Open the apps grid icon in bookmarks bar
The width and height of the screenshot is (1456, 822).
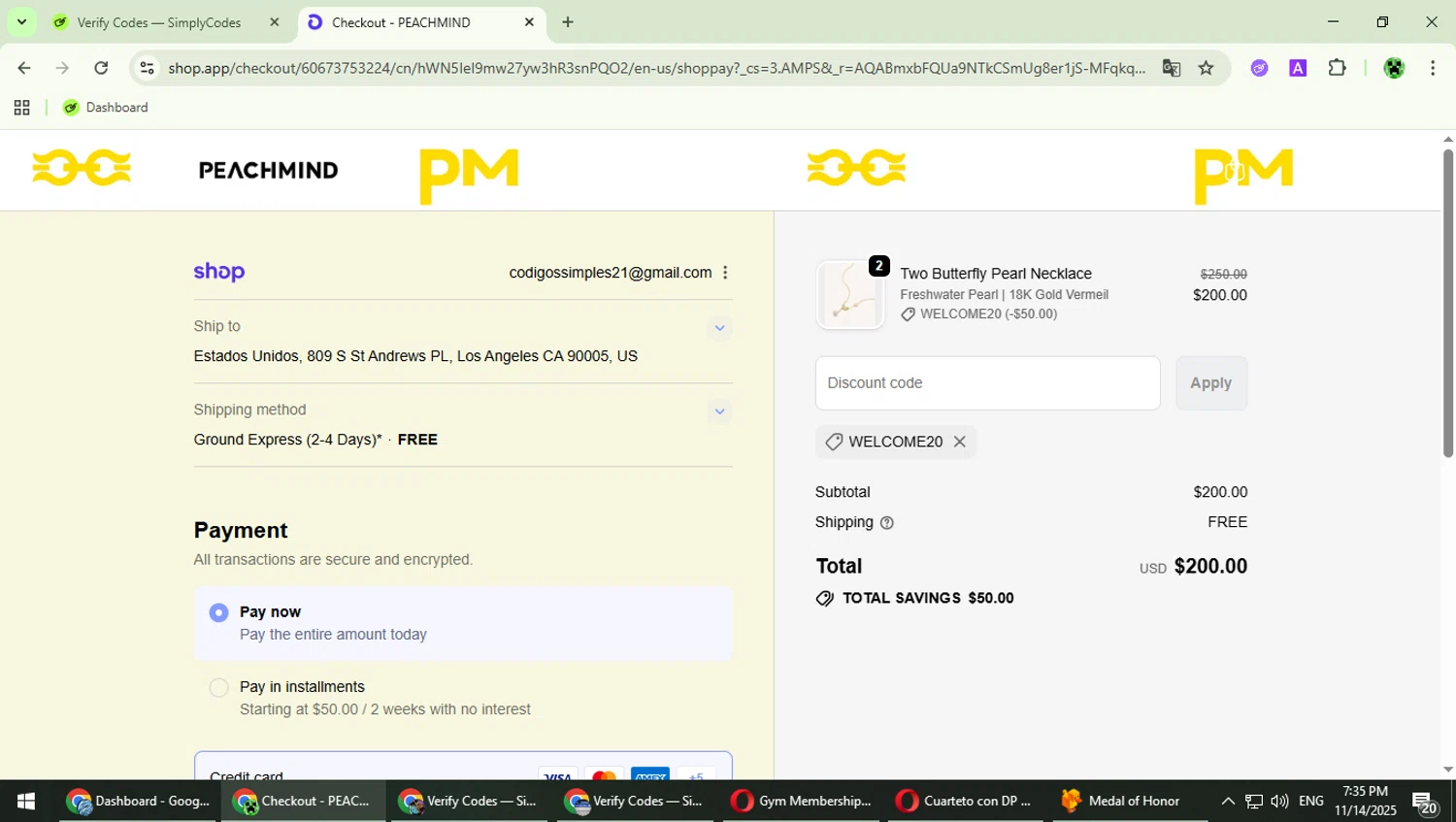21,108
